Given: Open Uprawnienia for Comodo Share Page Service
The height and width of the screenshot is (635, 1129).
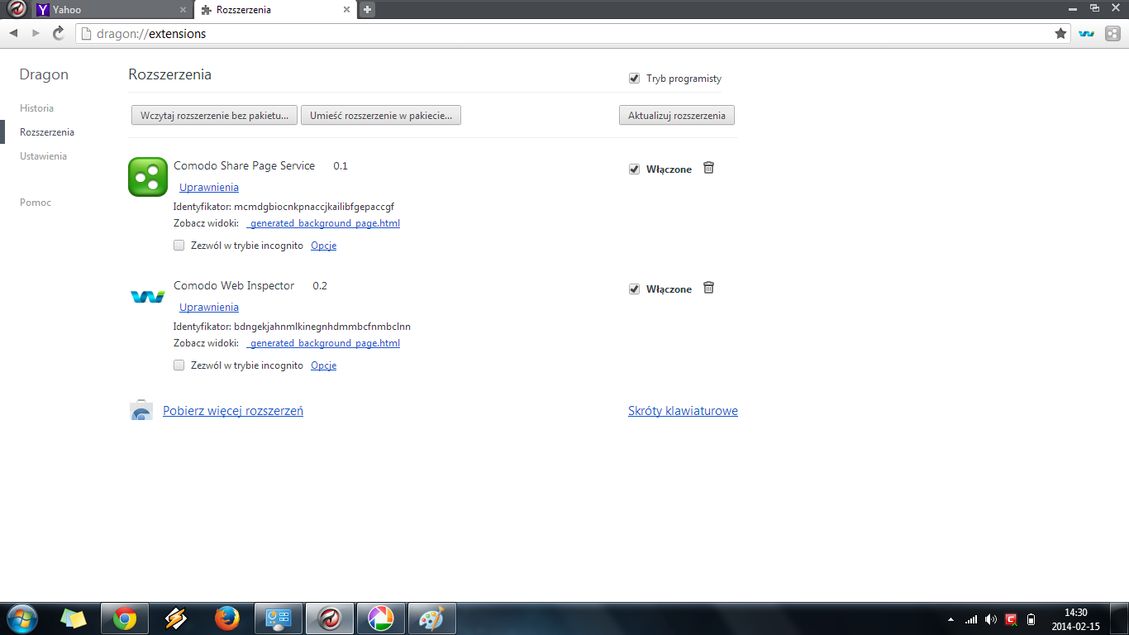Looking at the screenshot, I should [209, 187].
